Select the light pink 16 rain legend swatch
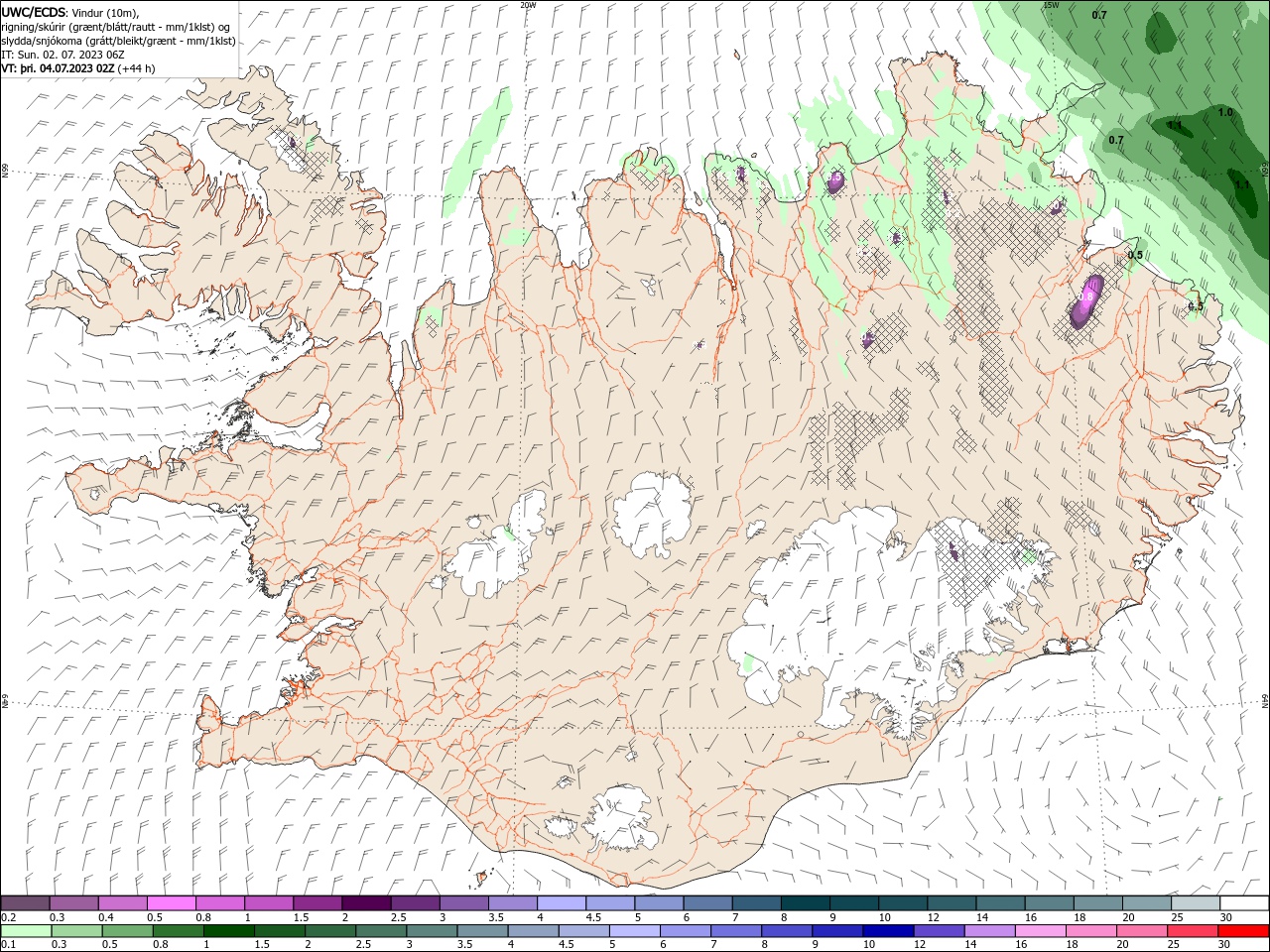The image size is (1270, 952). pyautogui.click(x=1042, y=931)
